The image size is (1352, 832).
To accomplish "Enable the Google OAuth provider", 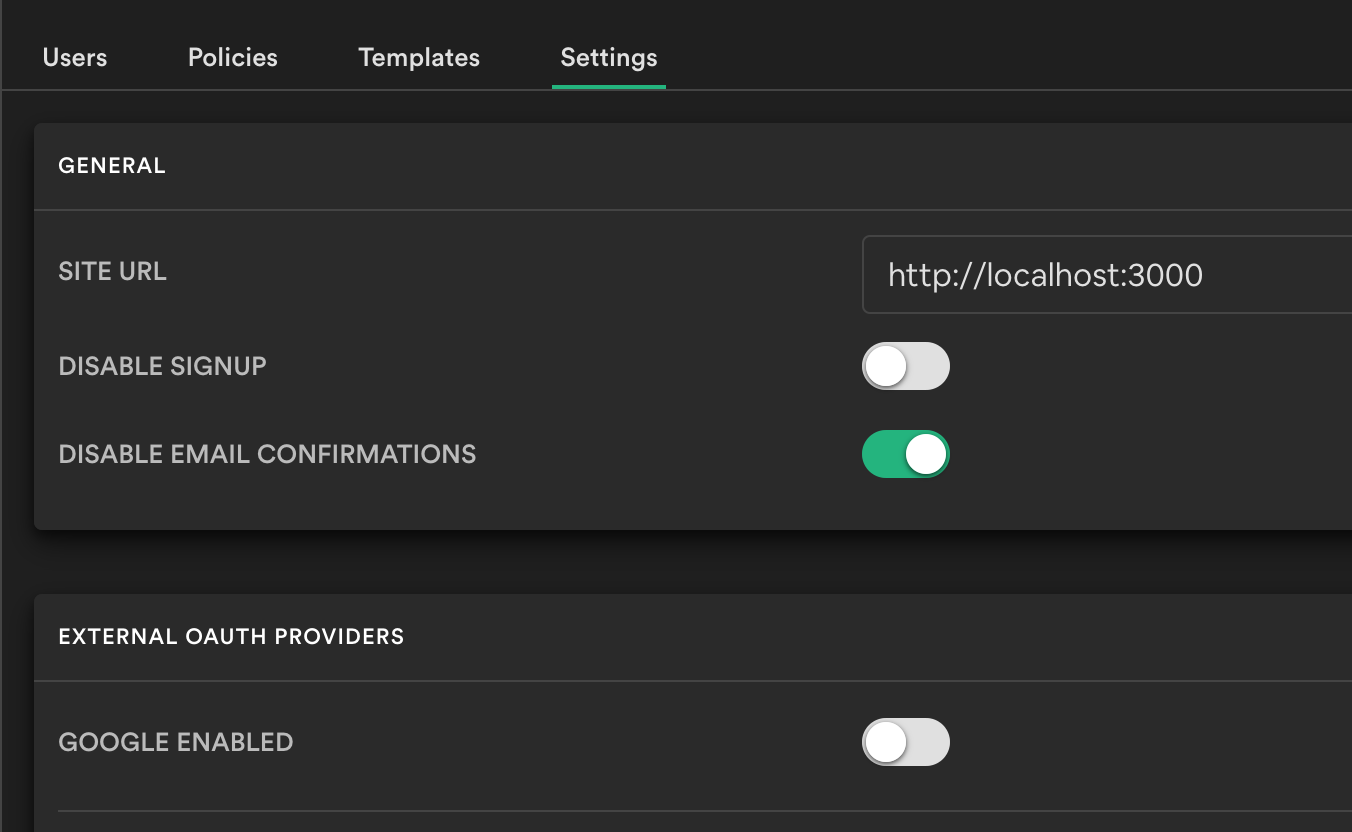I will [905, 741].
